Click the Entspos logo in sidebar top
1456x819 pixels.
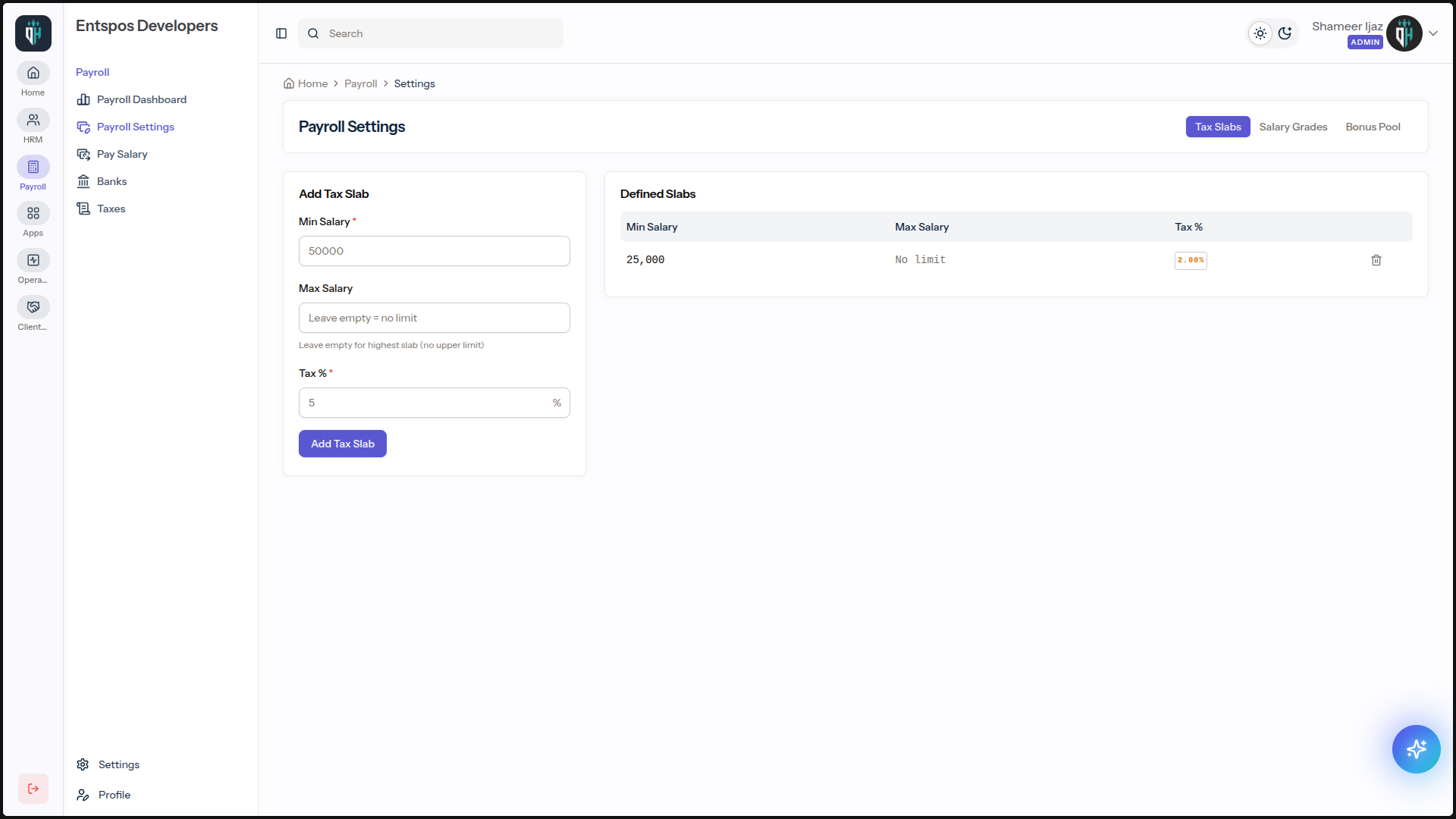33,33
